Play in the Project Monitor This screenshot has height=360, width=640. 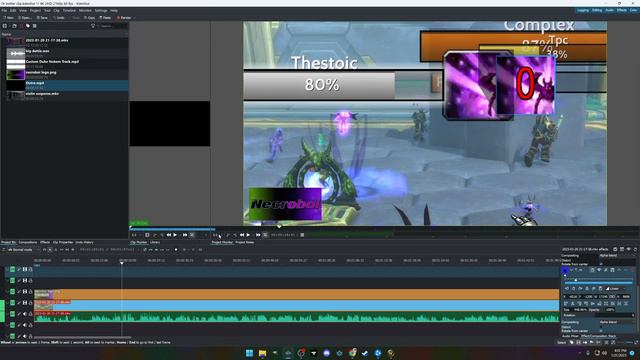248,235
